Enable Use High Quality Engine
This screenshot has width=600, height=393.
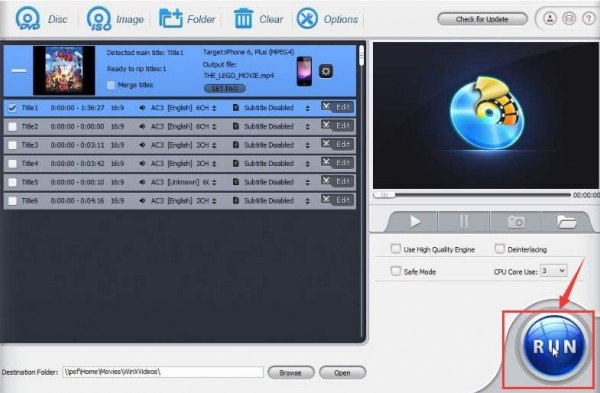(395, 249)
